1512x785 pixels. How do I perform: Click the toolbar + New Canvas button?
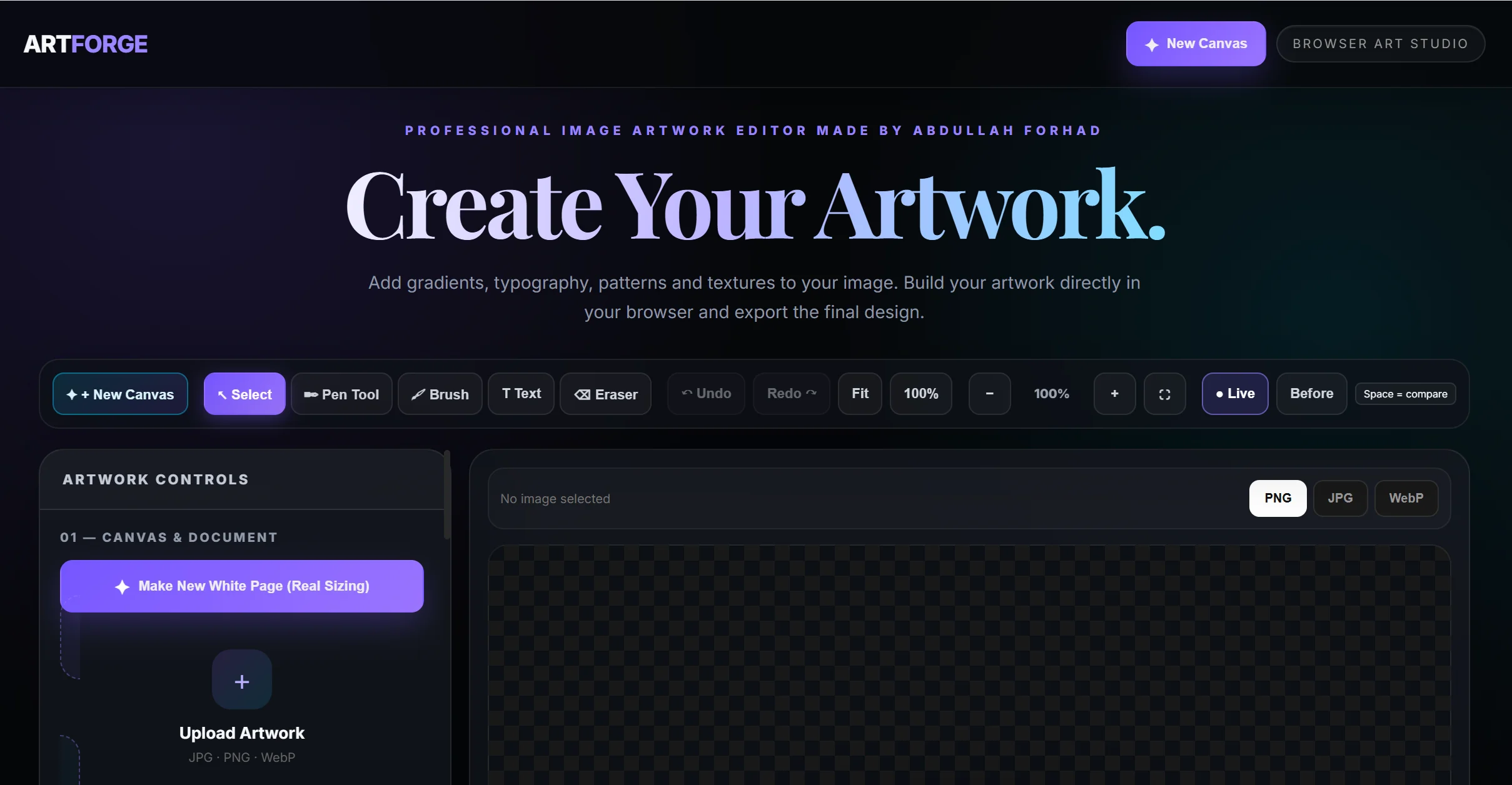(120, 394)
